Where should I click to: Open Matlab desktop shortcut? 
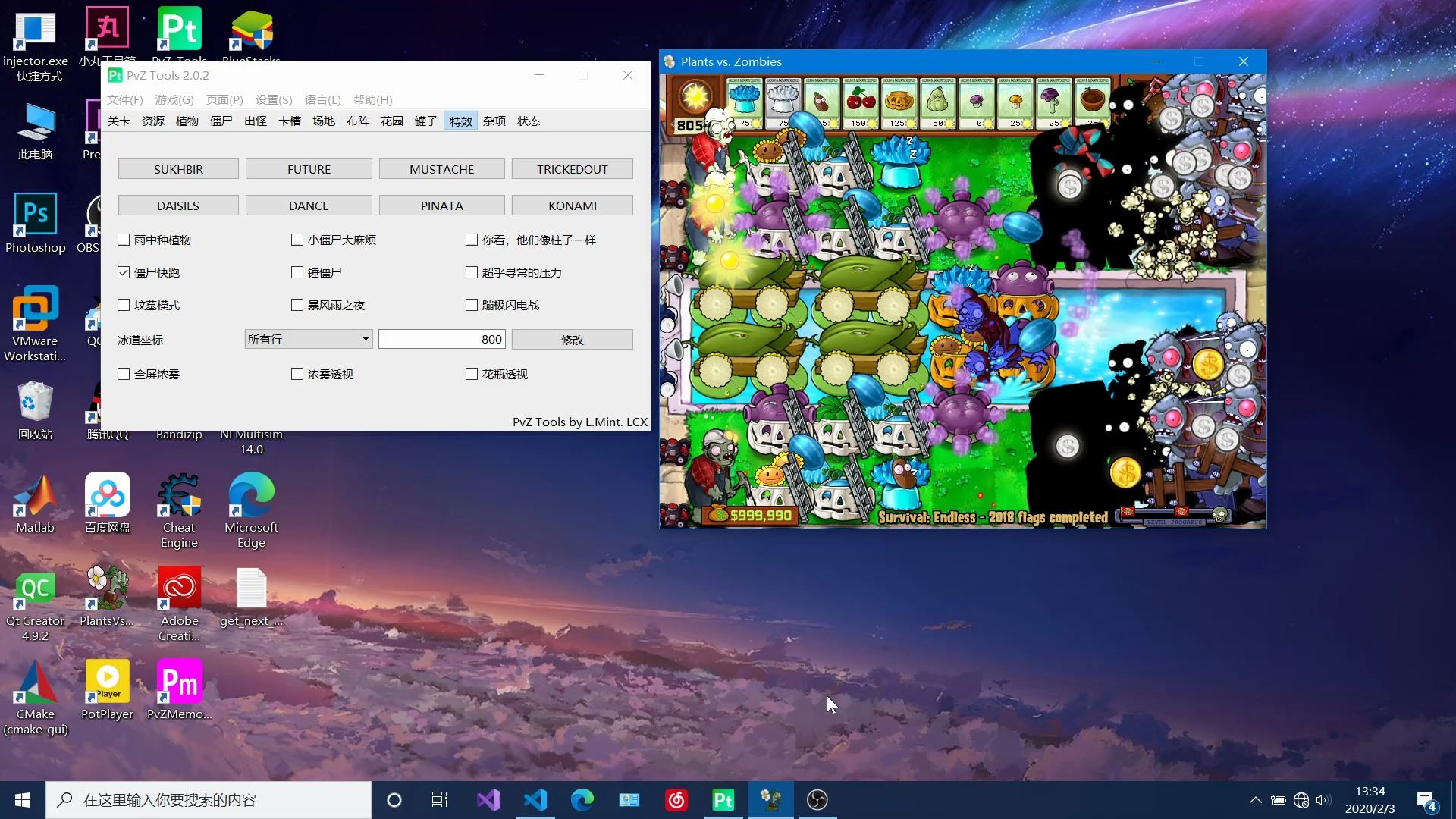point(35,504)
